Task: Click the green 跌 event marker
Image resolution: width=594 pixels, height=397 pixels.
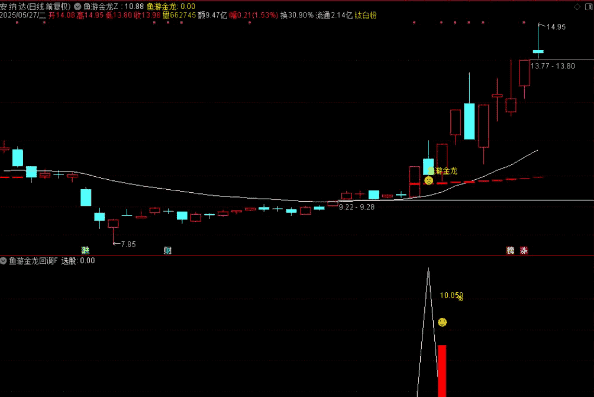Action: pyautogui.click(x=86, y=250)
